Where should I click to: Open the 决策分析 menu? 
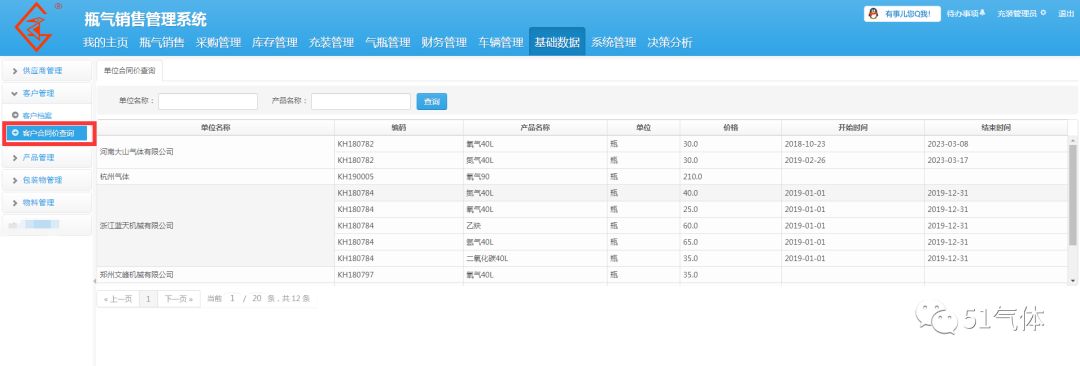point(670,42)
